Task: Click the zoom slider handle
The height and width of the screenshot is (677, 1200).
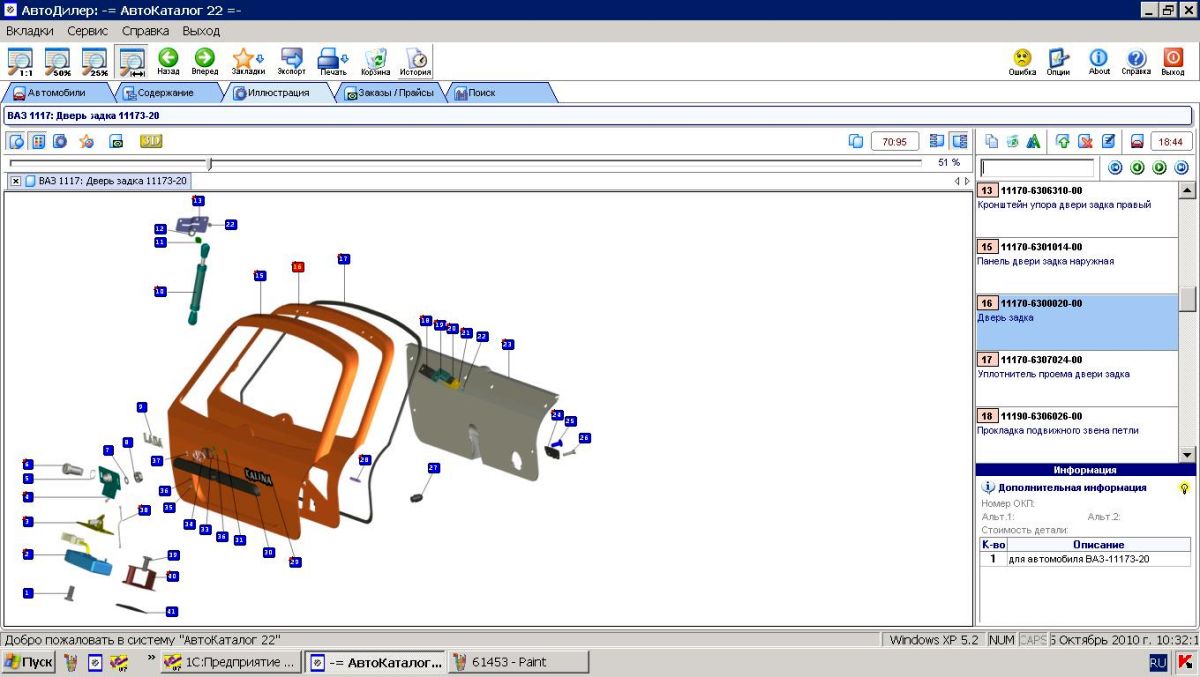Action: [x=209, y=163]
